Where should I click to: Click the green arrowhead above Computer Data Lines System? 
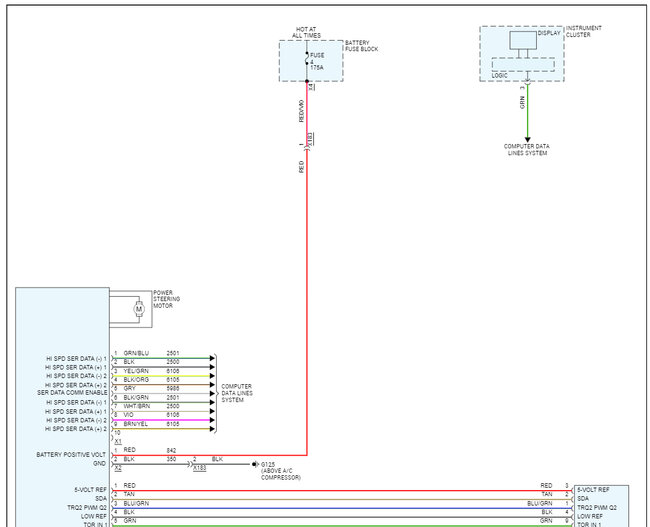pos(527,140)
